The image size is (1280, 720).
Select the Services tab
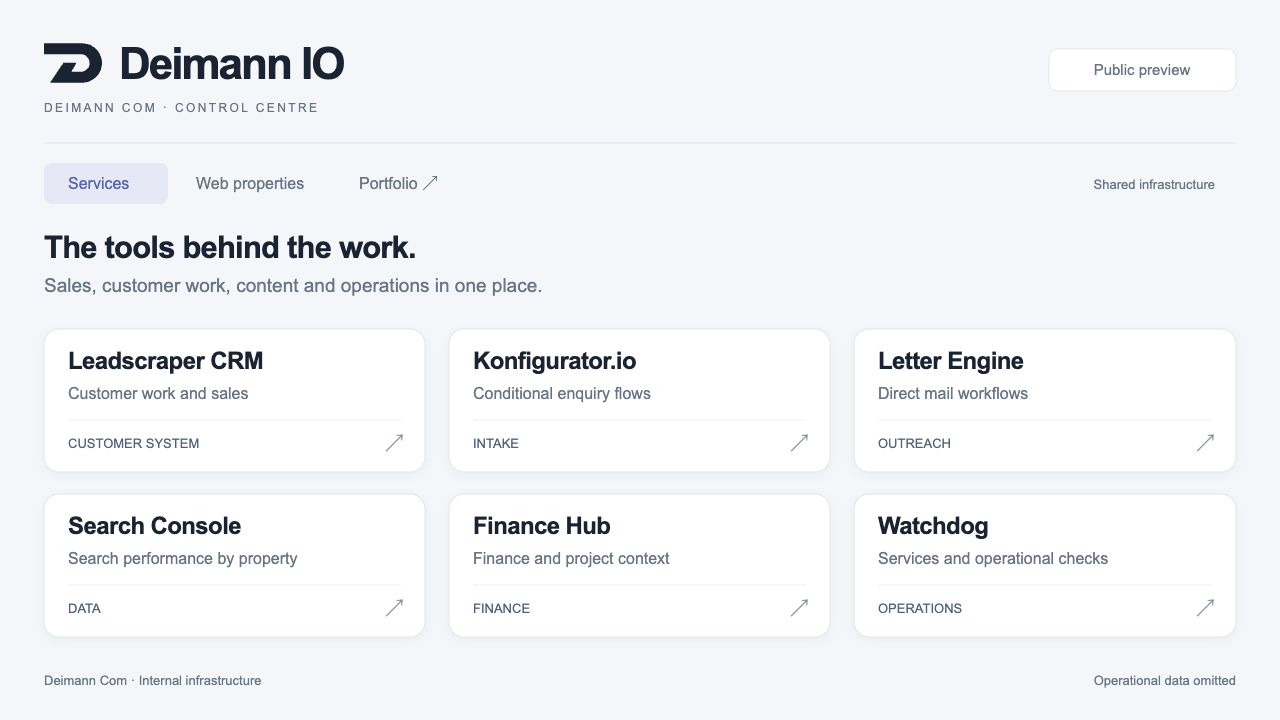[x=106, y=184]
